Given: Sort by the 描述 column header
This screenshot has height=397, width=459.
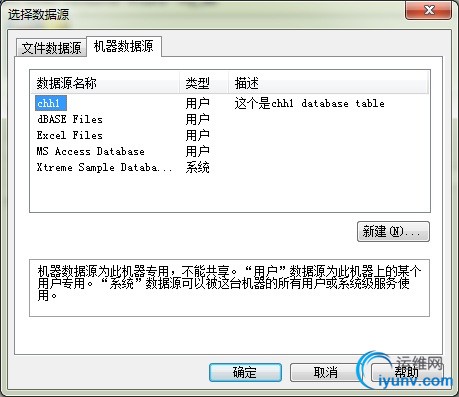Looking at the screenshot, I should [x=328, y=83].
